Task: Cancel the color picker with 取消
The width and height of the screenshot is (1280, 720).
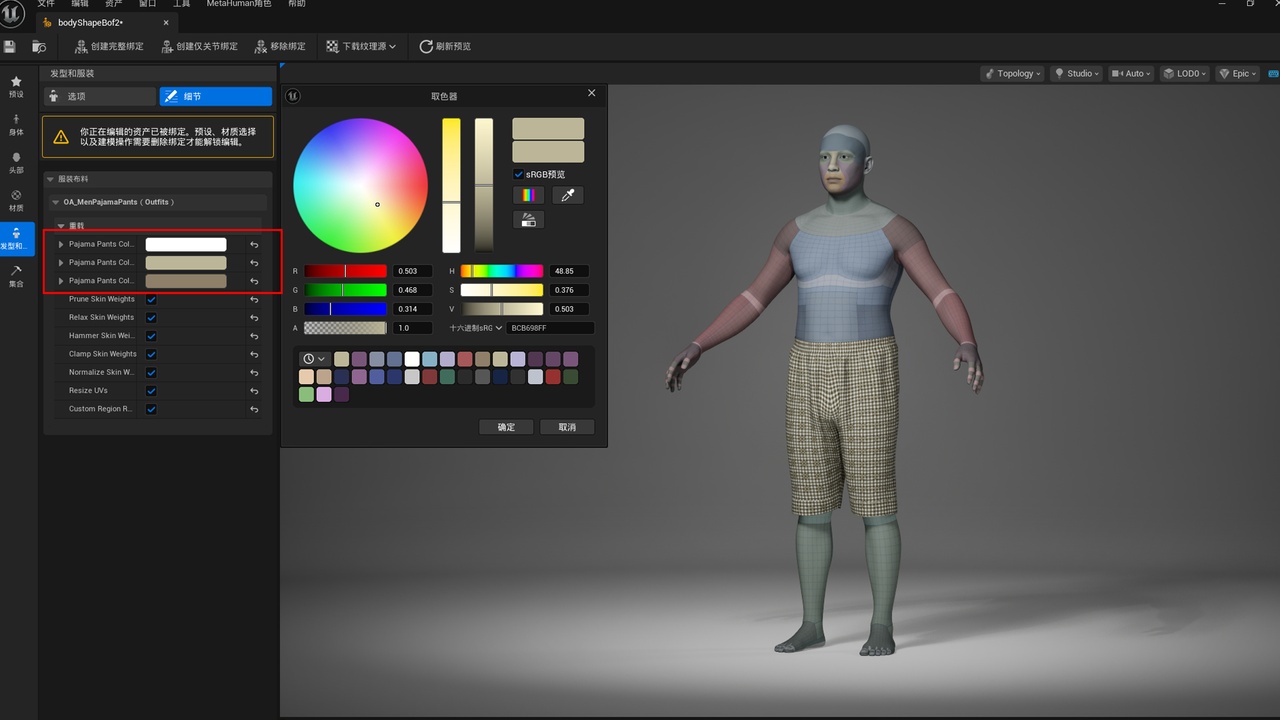Action: 567,427
